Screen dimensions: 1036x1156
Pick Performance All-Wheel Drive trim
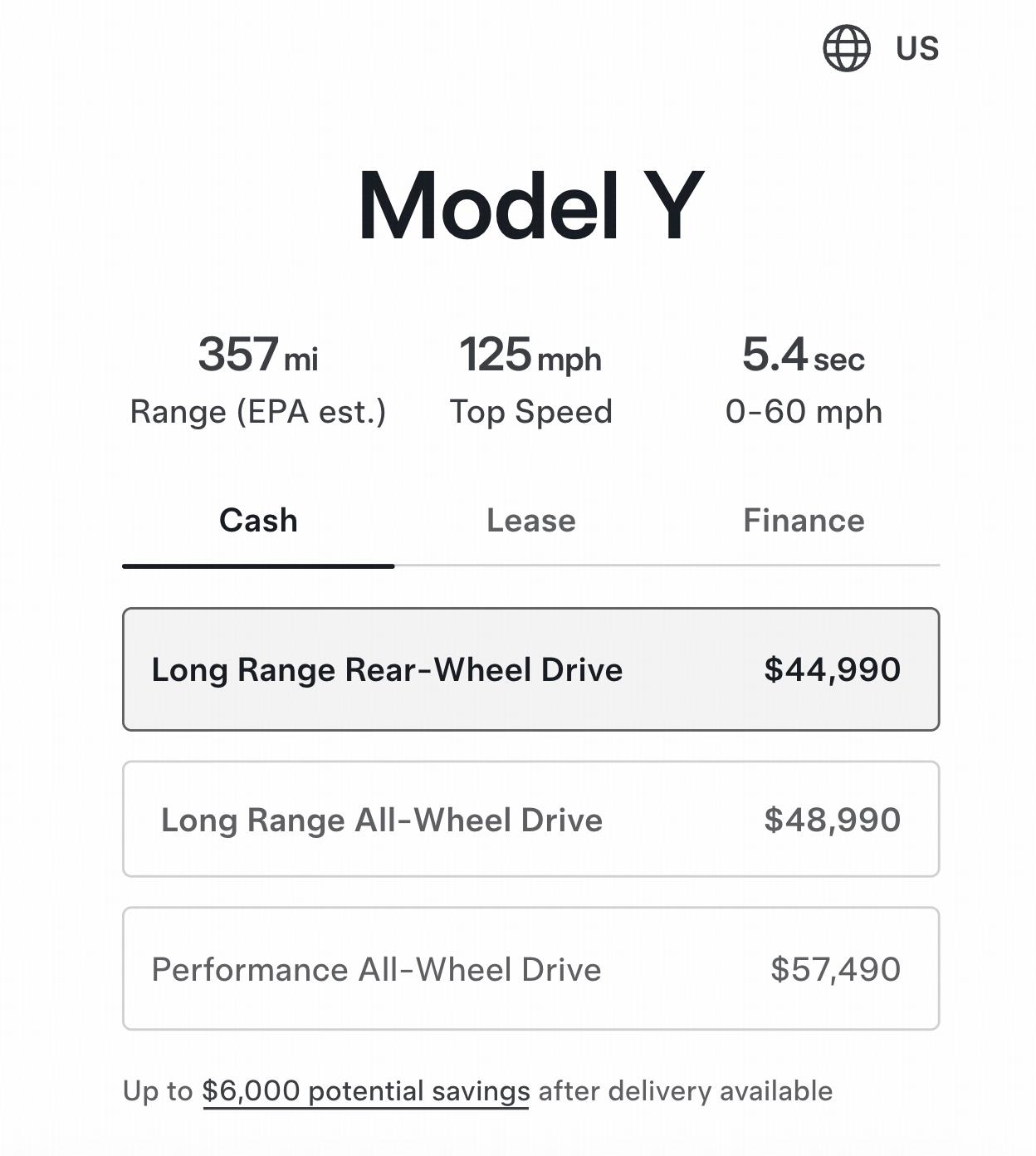(x=376, y=969)
